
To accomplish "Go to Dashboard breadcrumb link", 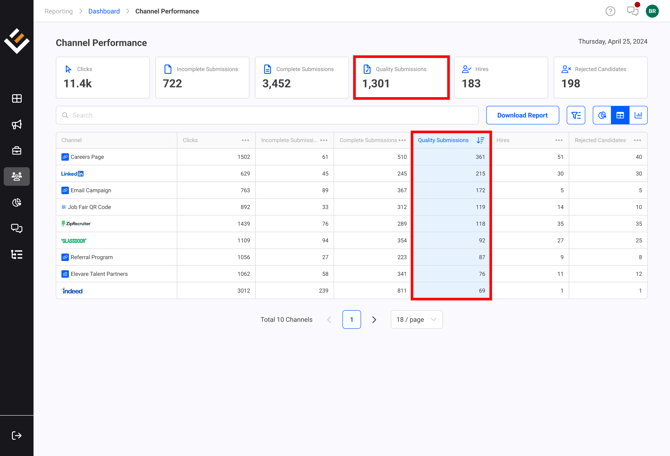I will [x=104, y=11].
